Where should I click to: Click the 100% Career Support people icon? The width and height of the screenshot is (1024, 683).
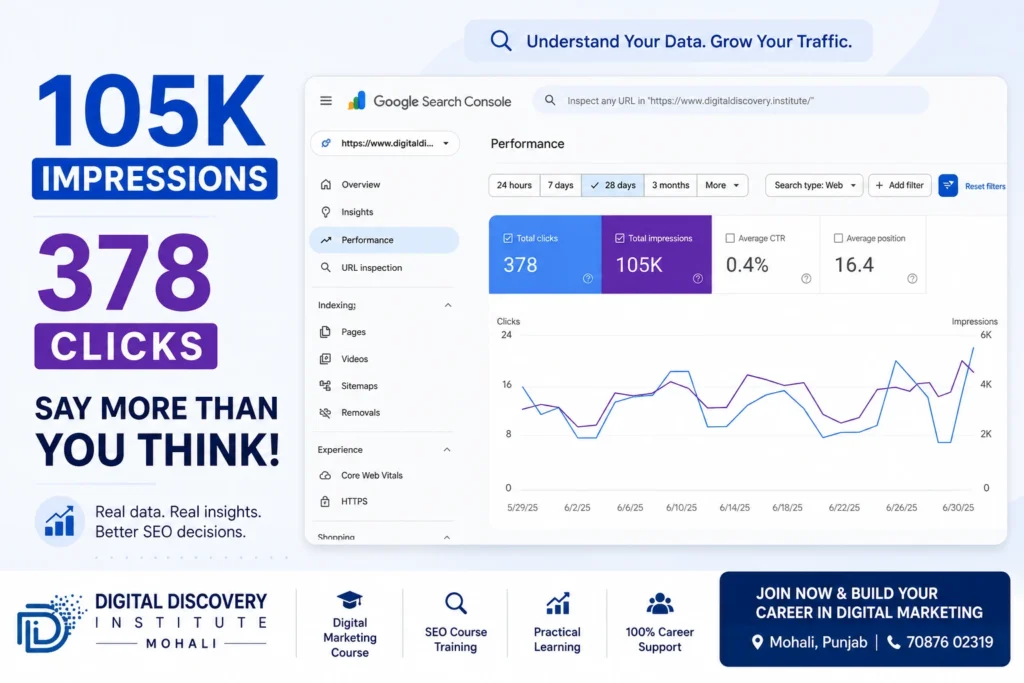(660, 603)
